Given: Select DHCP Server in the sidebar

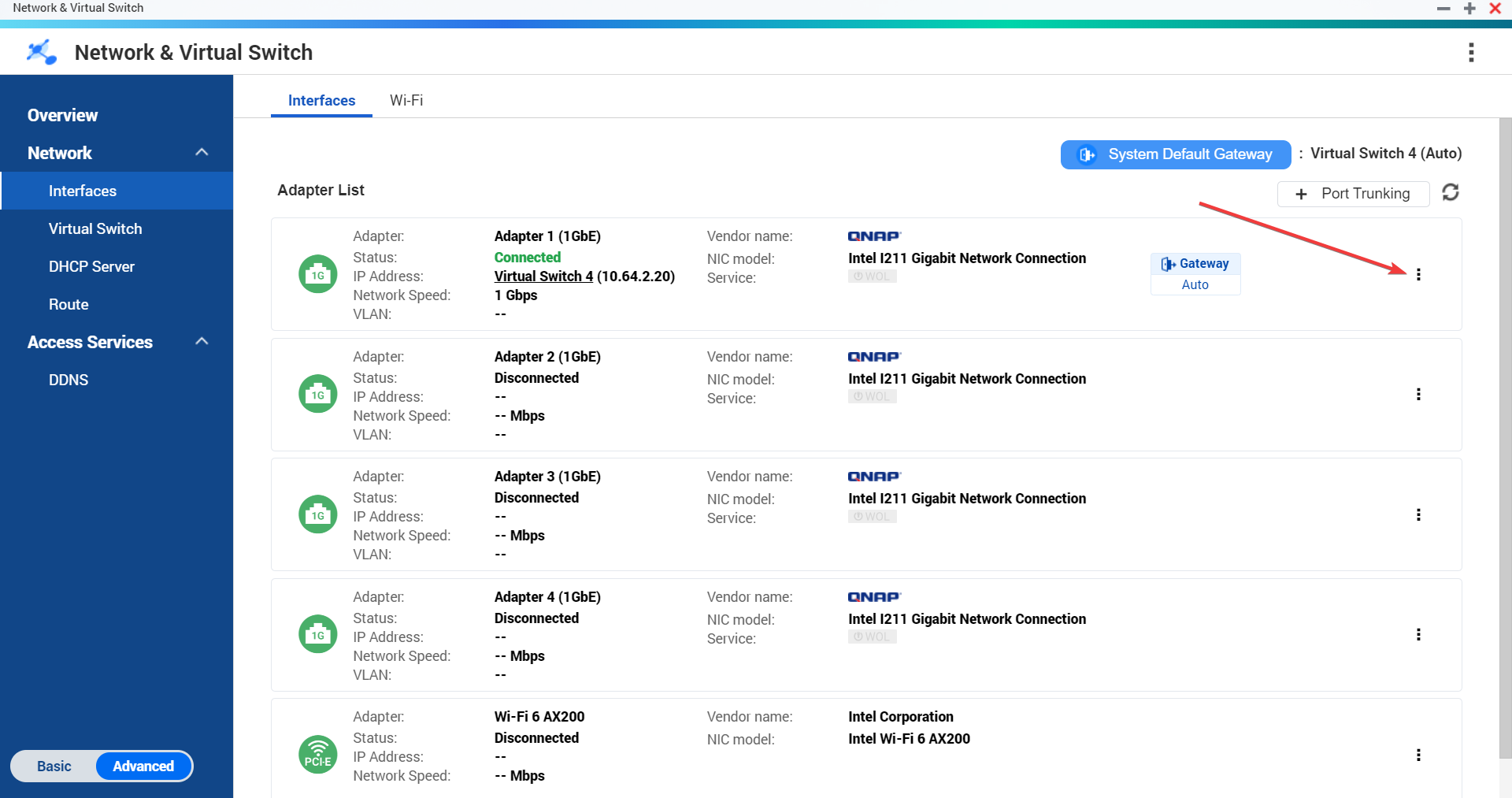Looking at the screenshot, I should 91,266.
